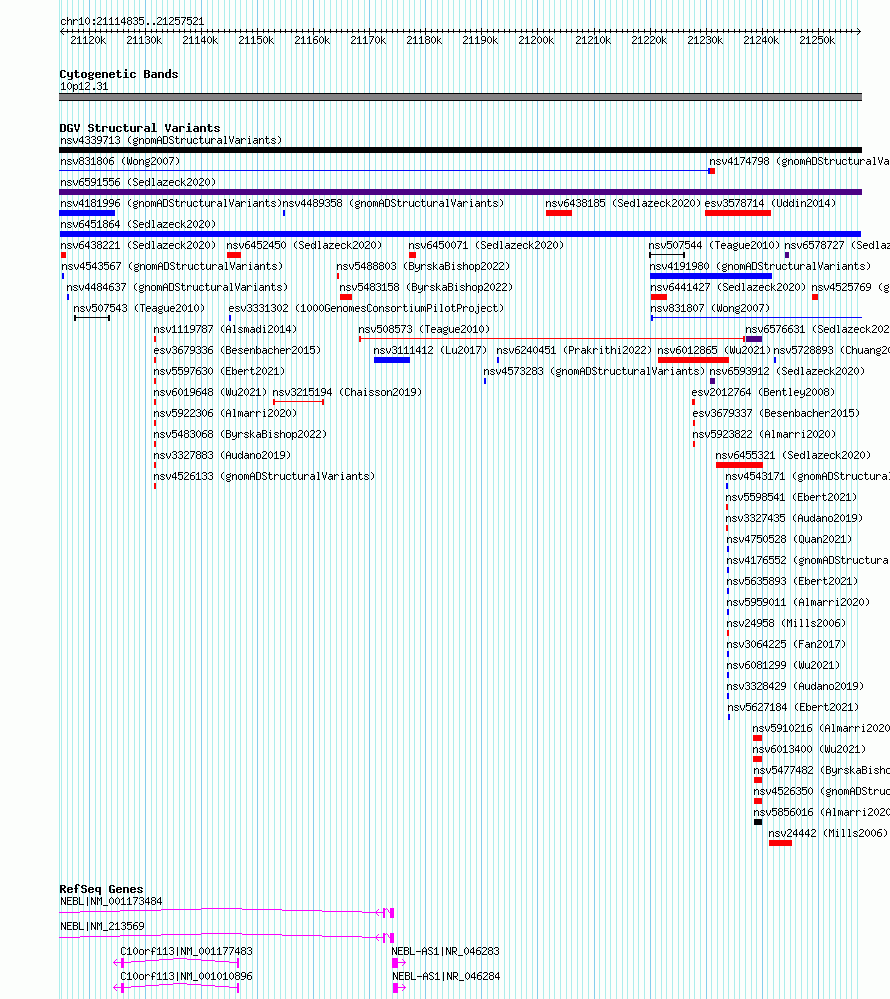Image resolution: width=890 pixels, height=999 pixels.
Task: Select the nsv3215194 (Chaisson2019) red span
Action: click(298, 402)
